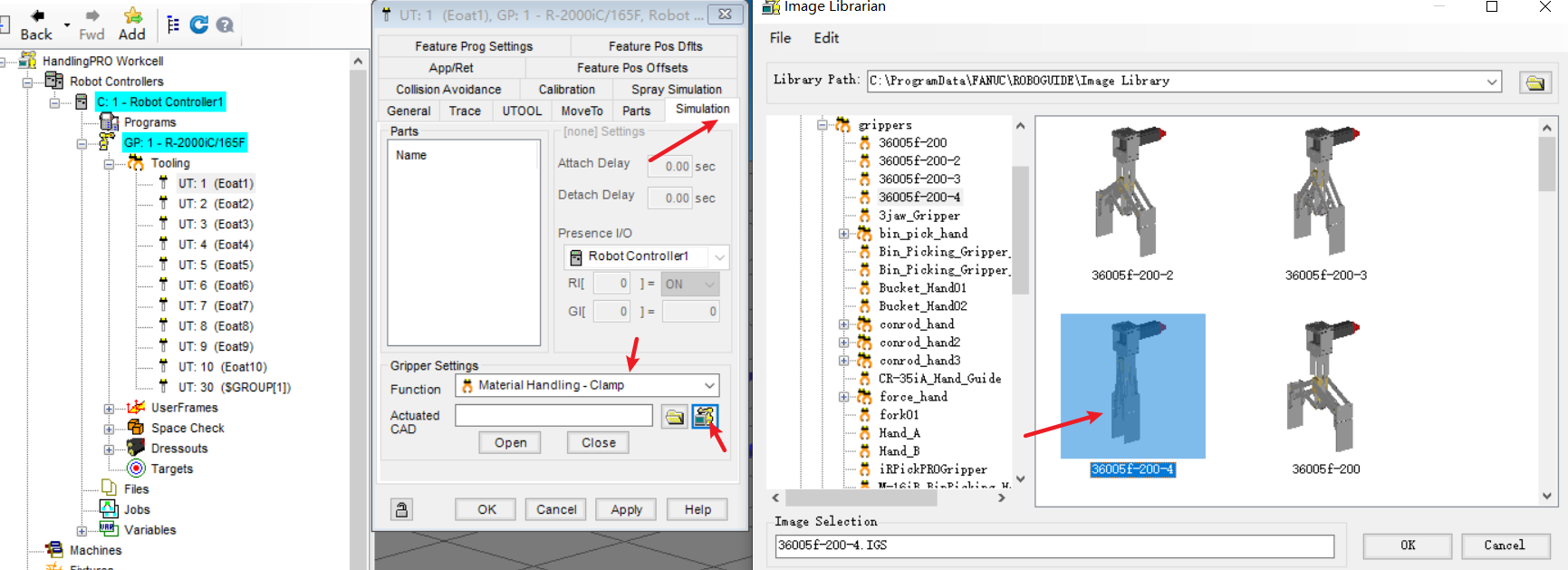Collapse the grippers tree node
1568x570 pixels.
tap(822, 125)
